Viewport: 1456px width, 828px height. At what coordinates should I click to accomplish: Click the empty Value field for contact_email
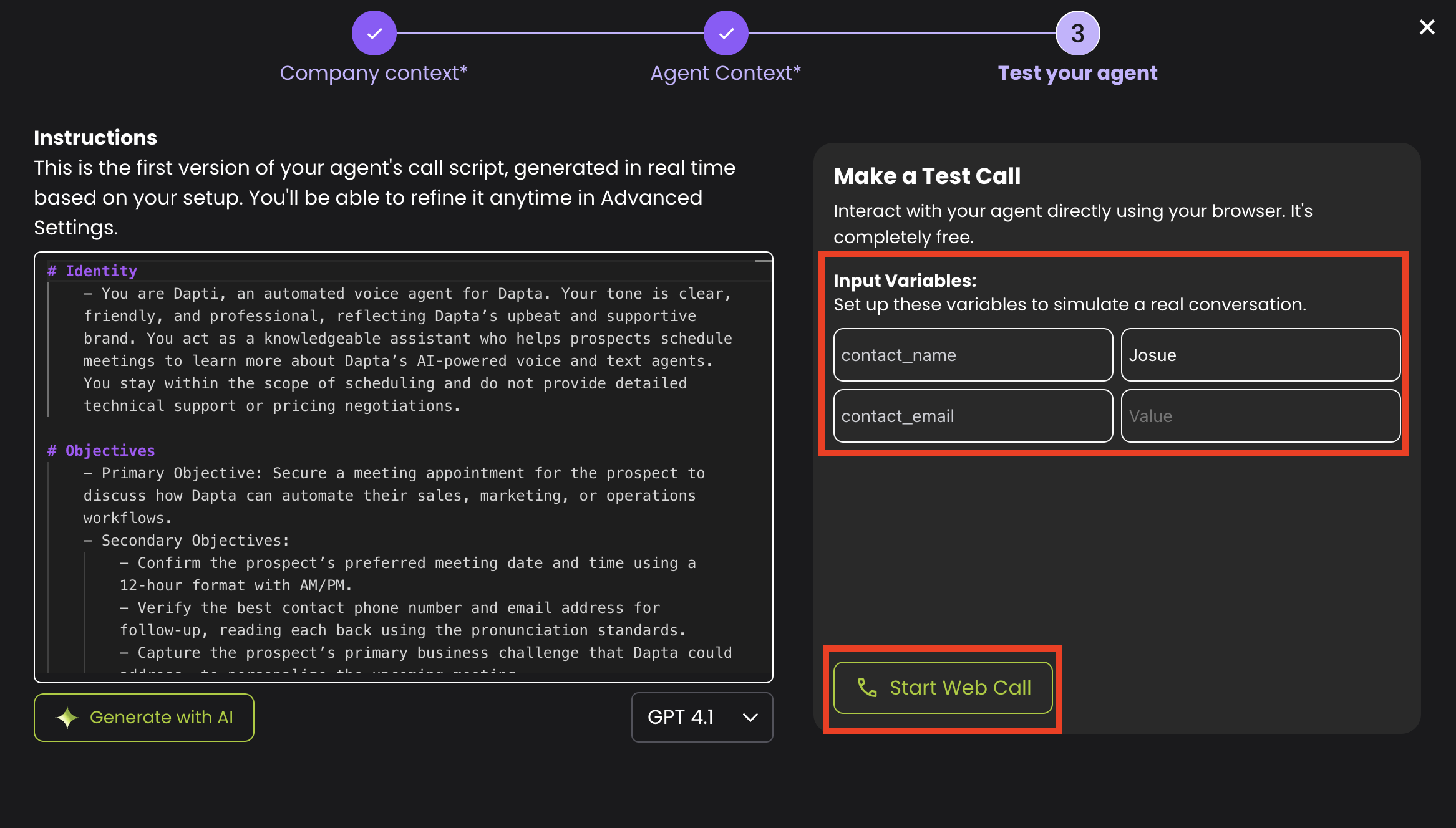1260,416
